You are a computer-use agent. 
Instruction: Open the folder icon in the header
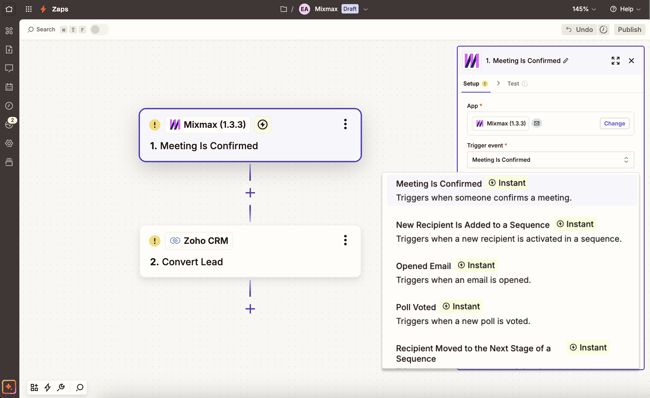point(284,9)
